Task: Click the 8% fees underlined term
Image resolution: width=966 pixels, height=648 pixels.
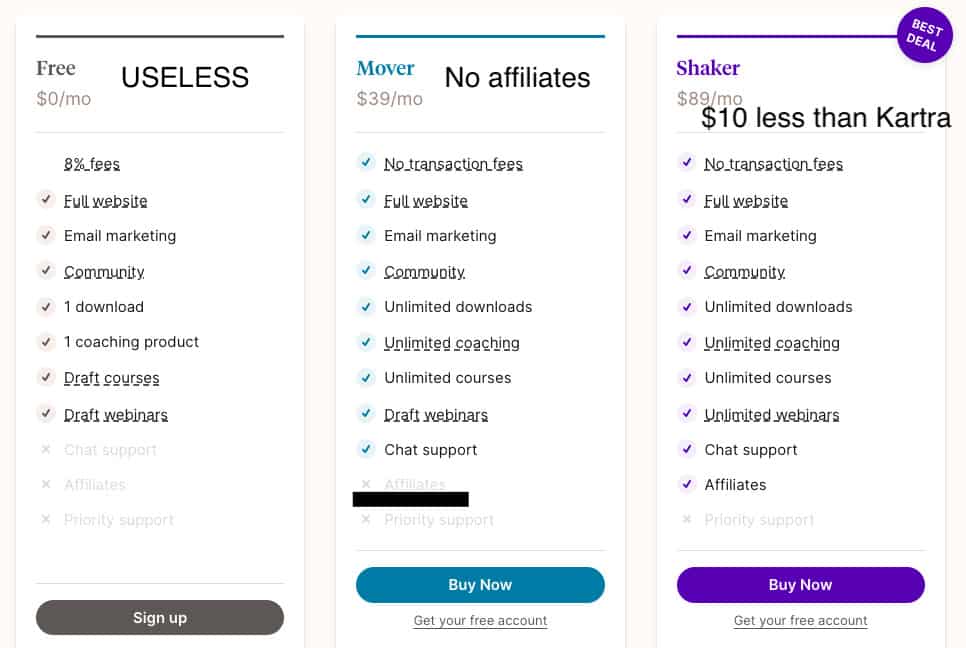Action: pos(92,164)
